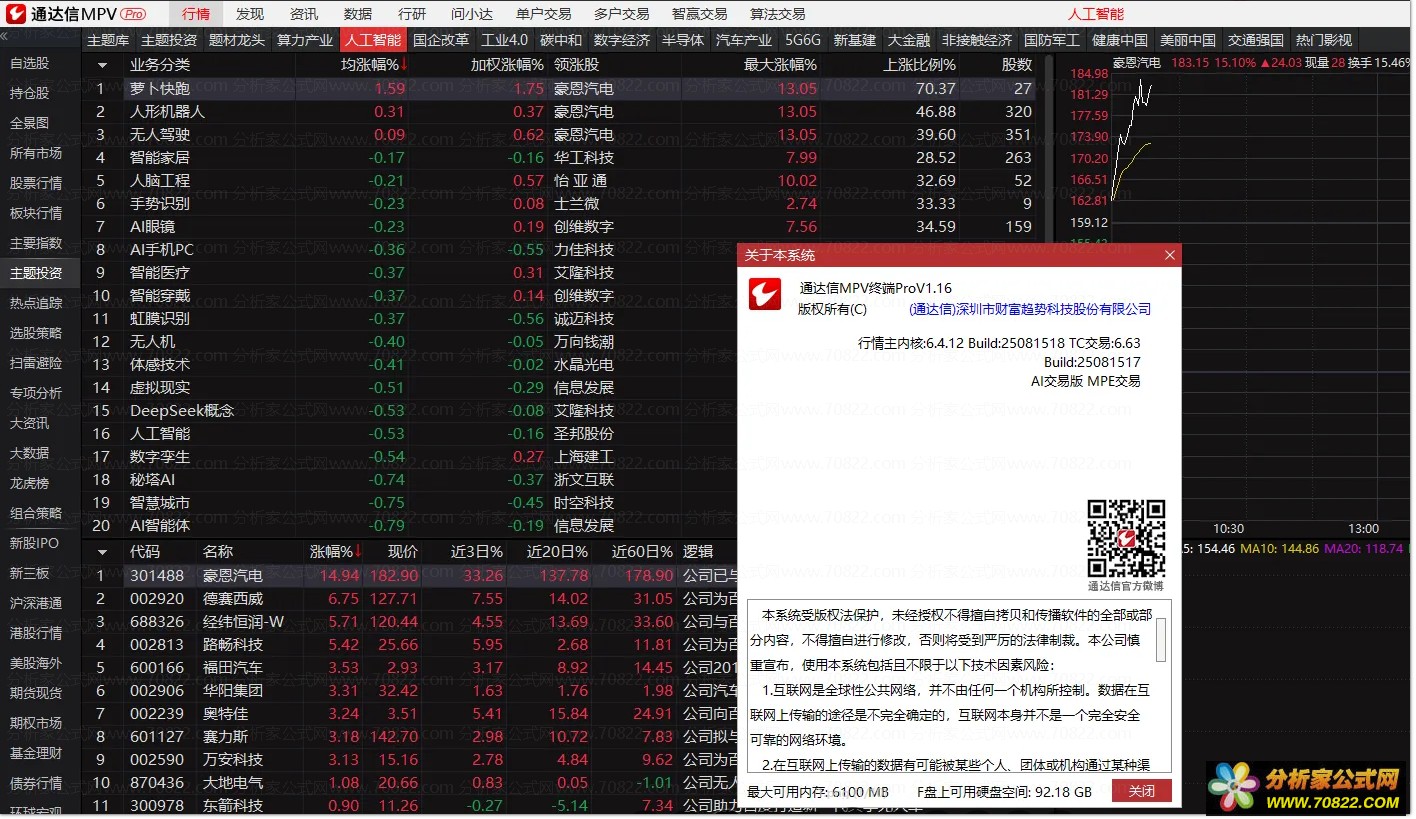The width and height of the screenshot is (1416, 819).
Task: Sort by 上涨比例% column header
Action: coord(919,65)
